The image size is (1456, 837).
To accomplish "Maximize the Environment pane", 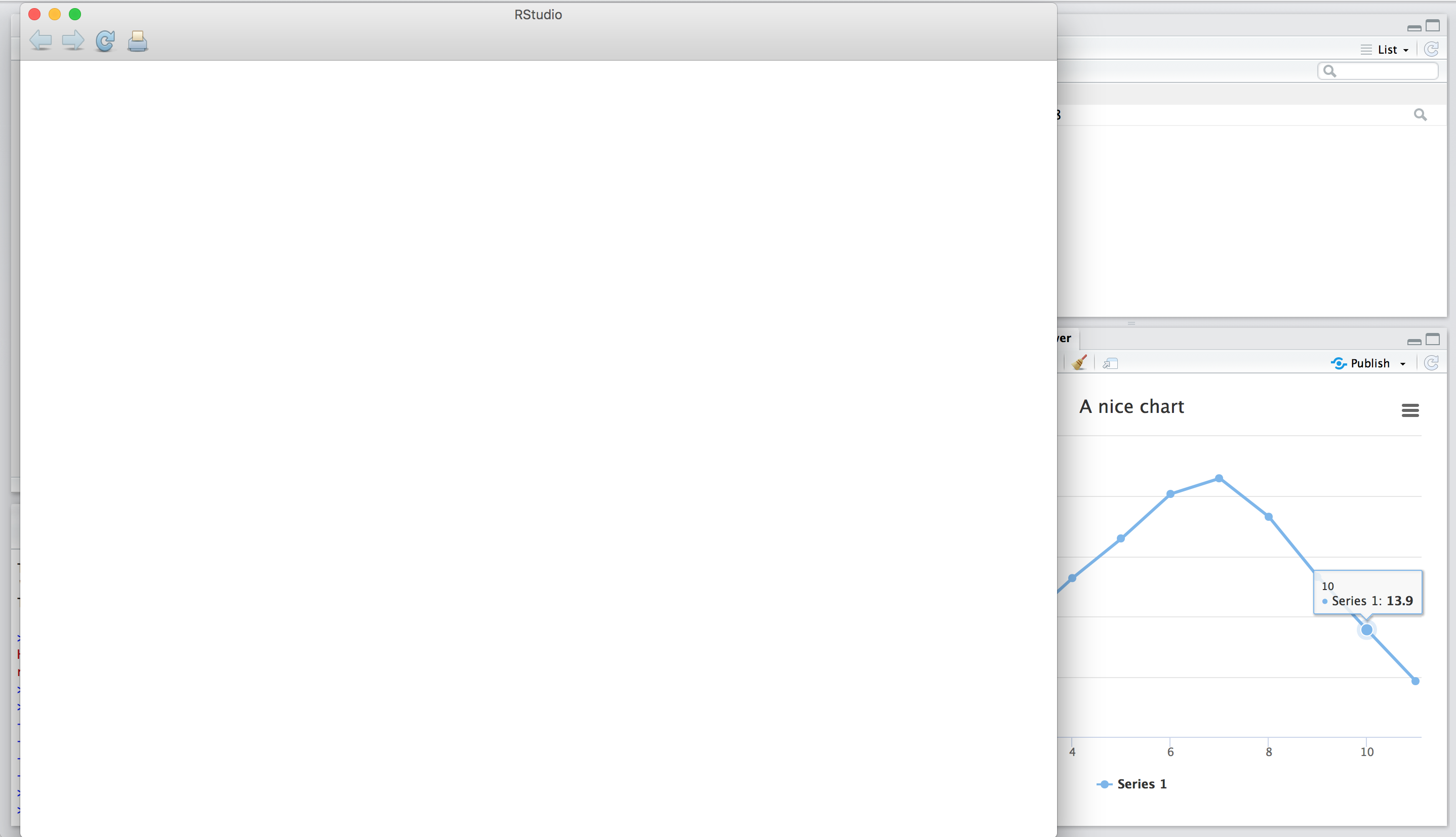I will click(x=1432, y=26).
